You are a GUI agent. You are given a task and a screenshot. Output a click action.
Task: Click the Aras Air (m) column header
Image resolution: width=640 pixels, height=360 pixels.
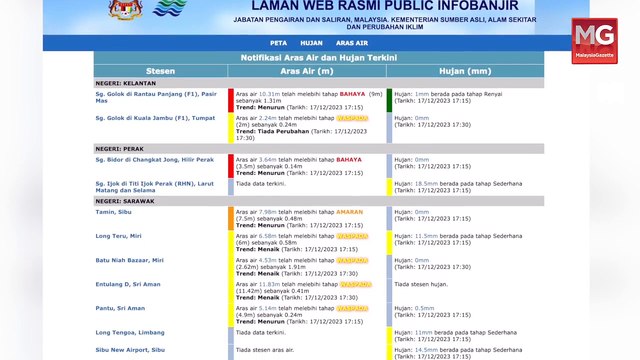click(x=307, y=71)
